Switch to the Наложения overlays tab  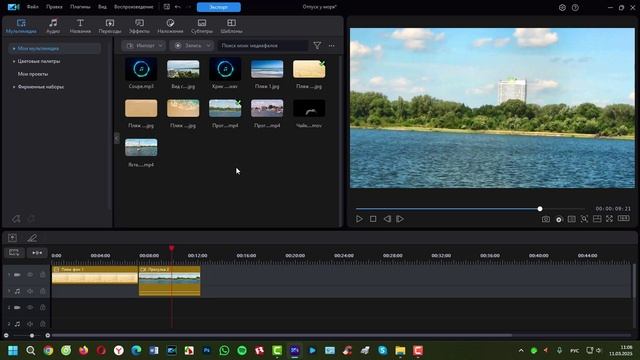point(170,26)
